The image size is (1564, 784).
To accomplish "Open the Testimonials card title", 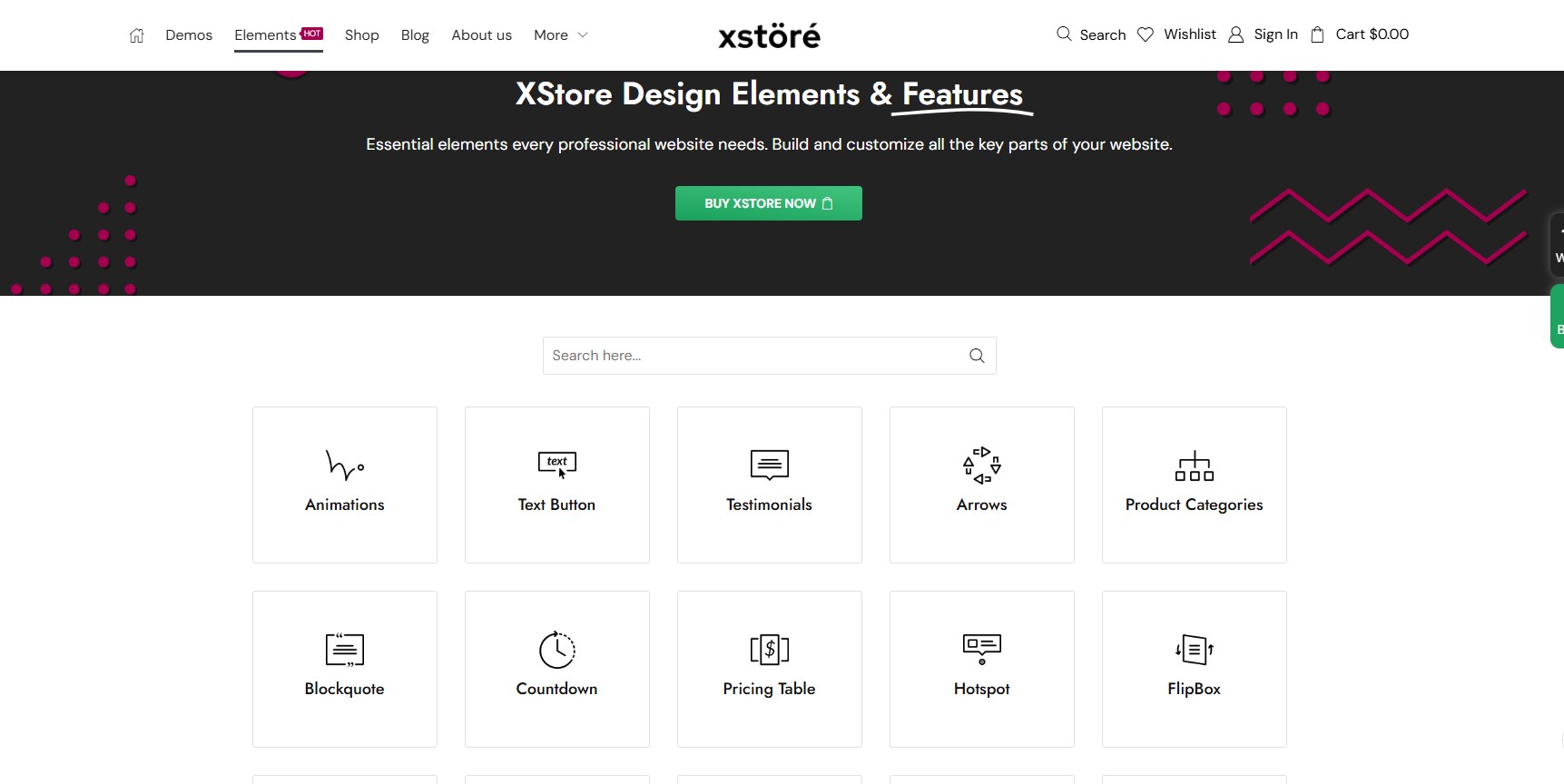I will [x=770, y=505].
